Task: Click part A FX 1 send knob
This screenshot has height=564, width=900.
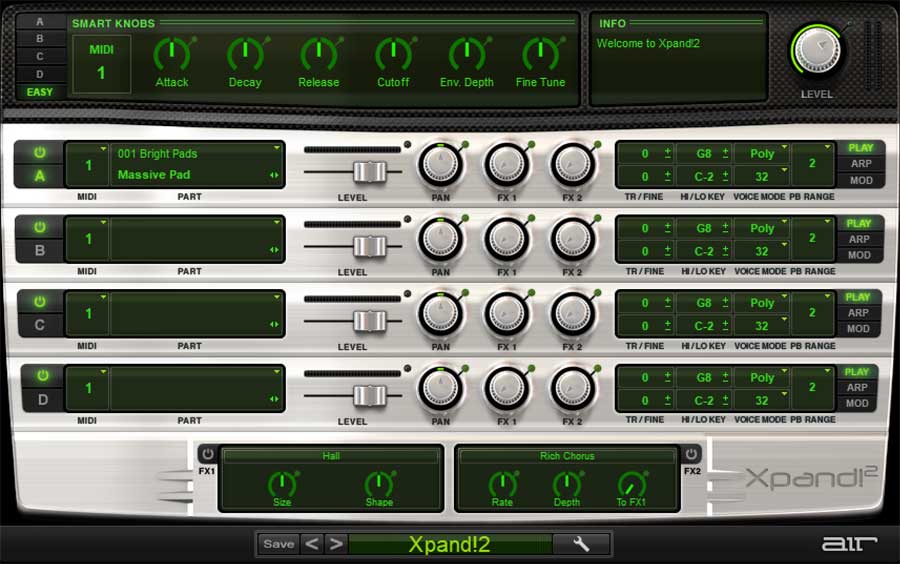Action: 506,165
